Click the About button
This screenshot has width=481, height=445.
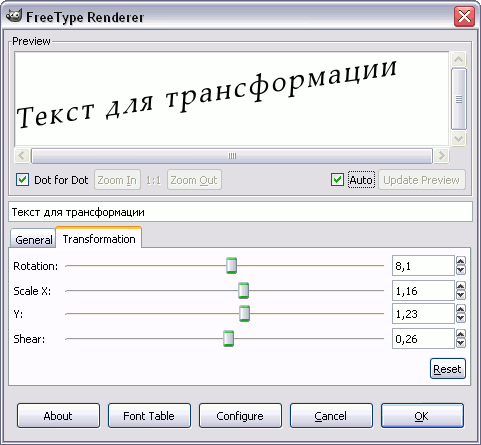pos(58,416)
